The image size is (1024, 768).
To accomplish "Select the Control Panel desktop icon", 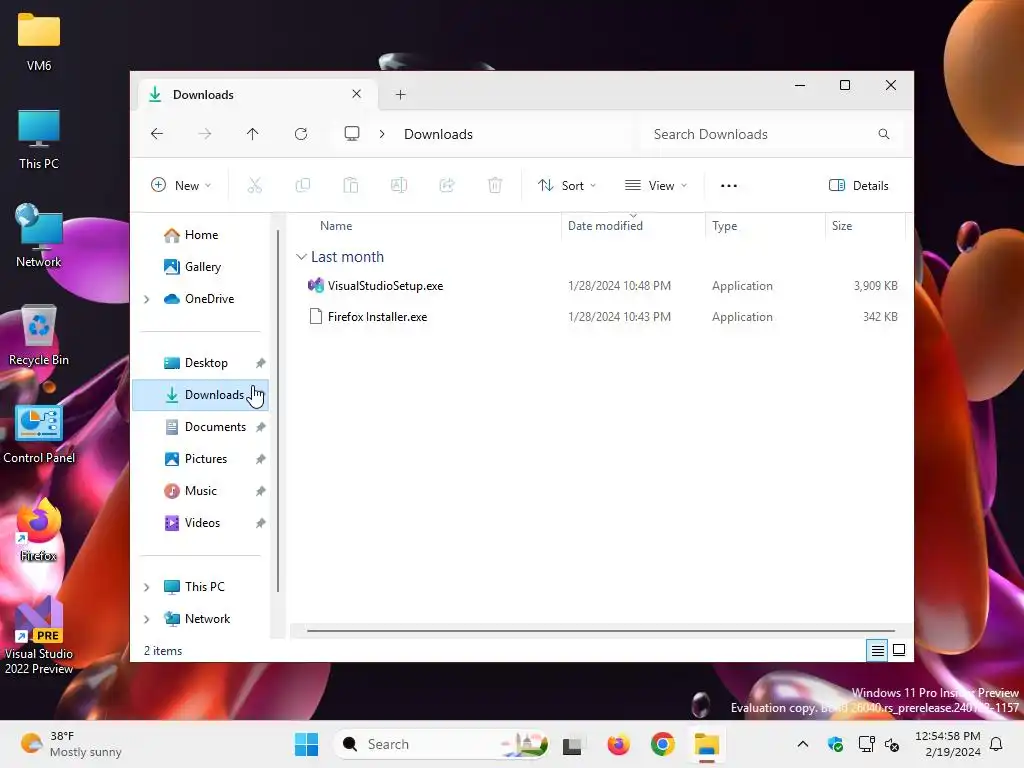I will [39, 434].
